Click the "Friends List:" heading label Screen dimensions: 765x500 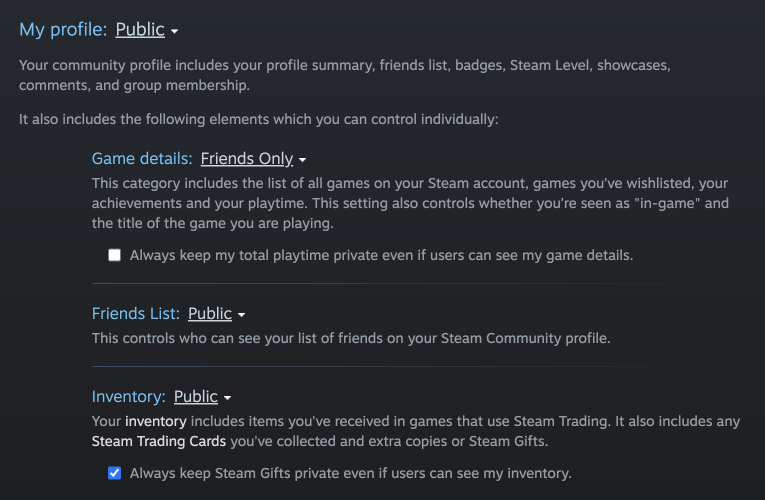coord(136,314)
